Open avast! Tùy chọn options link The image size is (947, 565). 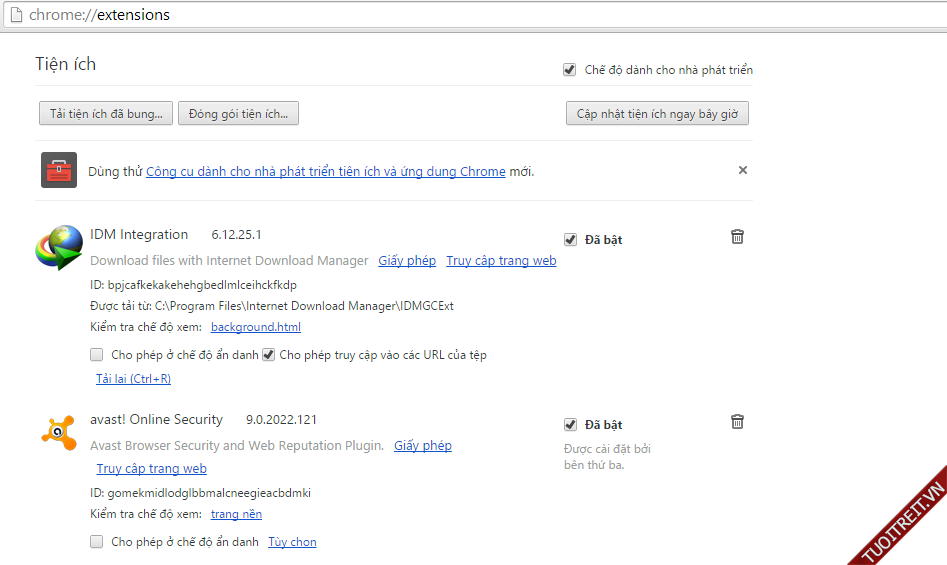point(292,542)
